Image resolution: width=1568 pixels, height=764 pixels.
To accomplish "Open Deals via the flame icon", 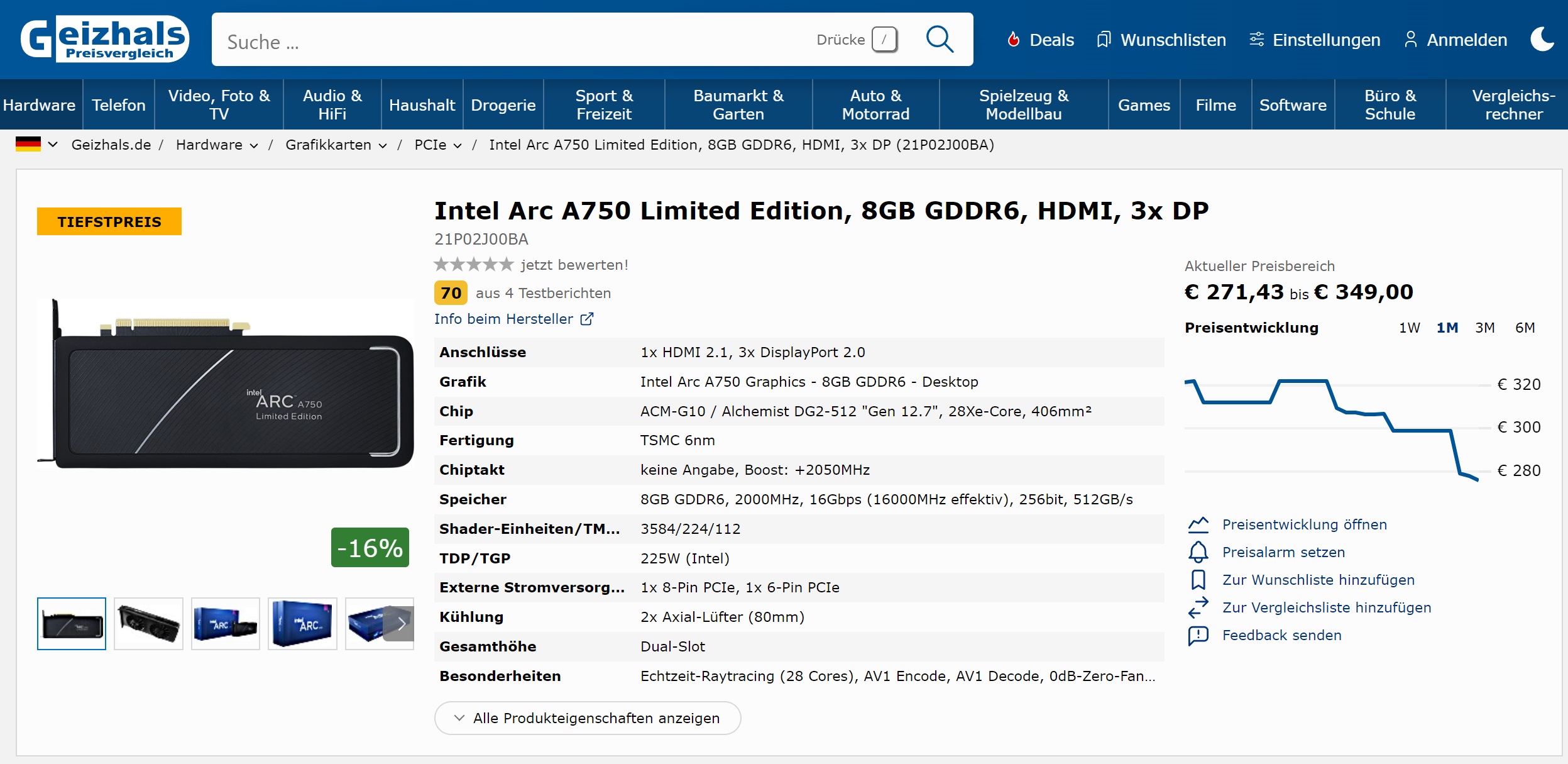I will [x=1013, y=40].
